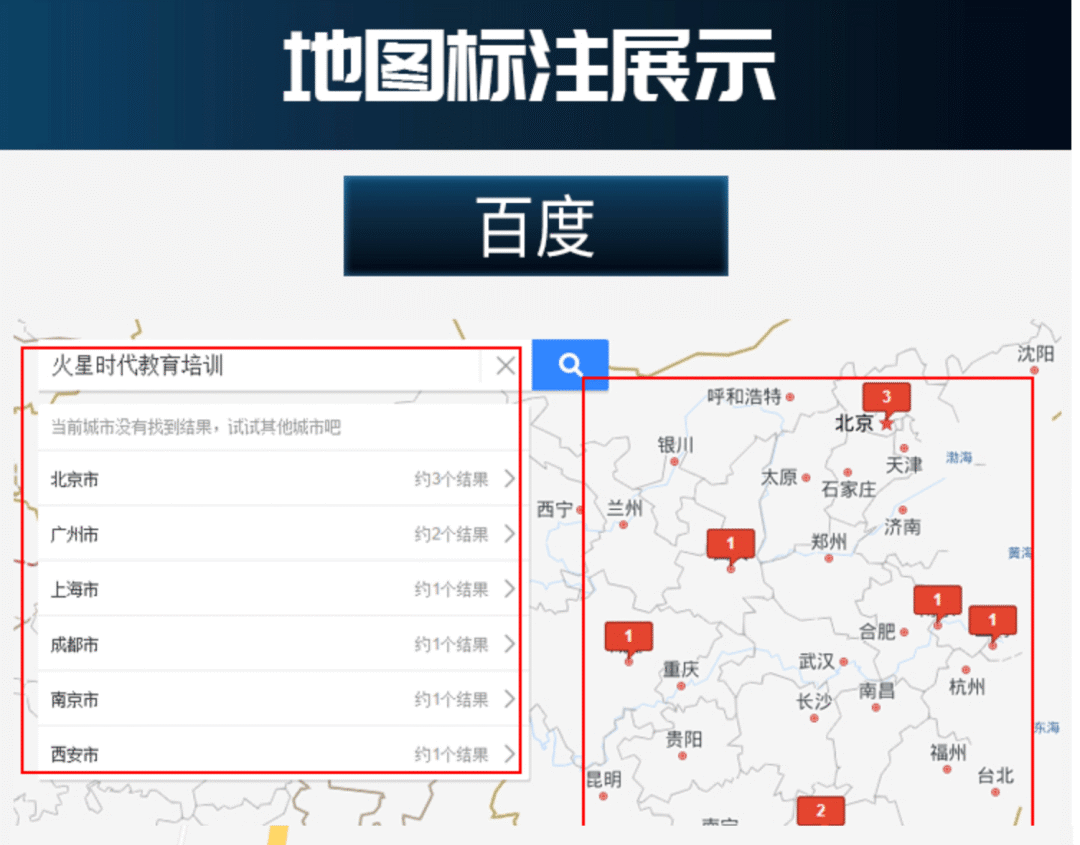Click the 天津 city label on map
The width and height of the screenshot is (1080, 845).
[x=904, y=466]
